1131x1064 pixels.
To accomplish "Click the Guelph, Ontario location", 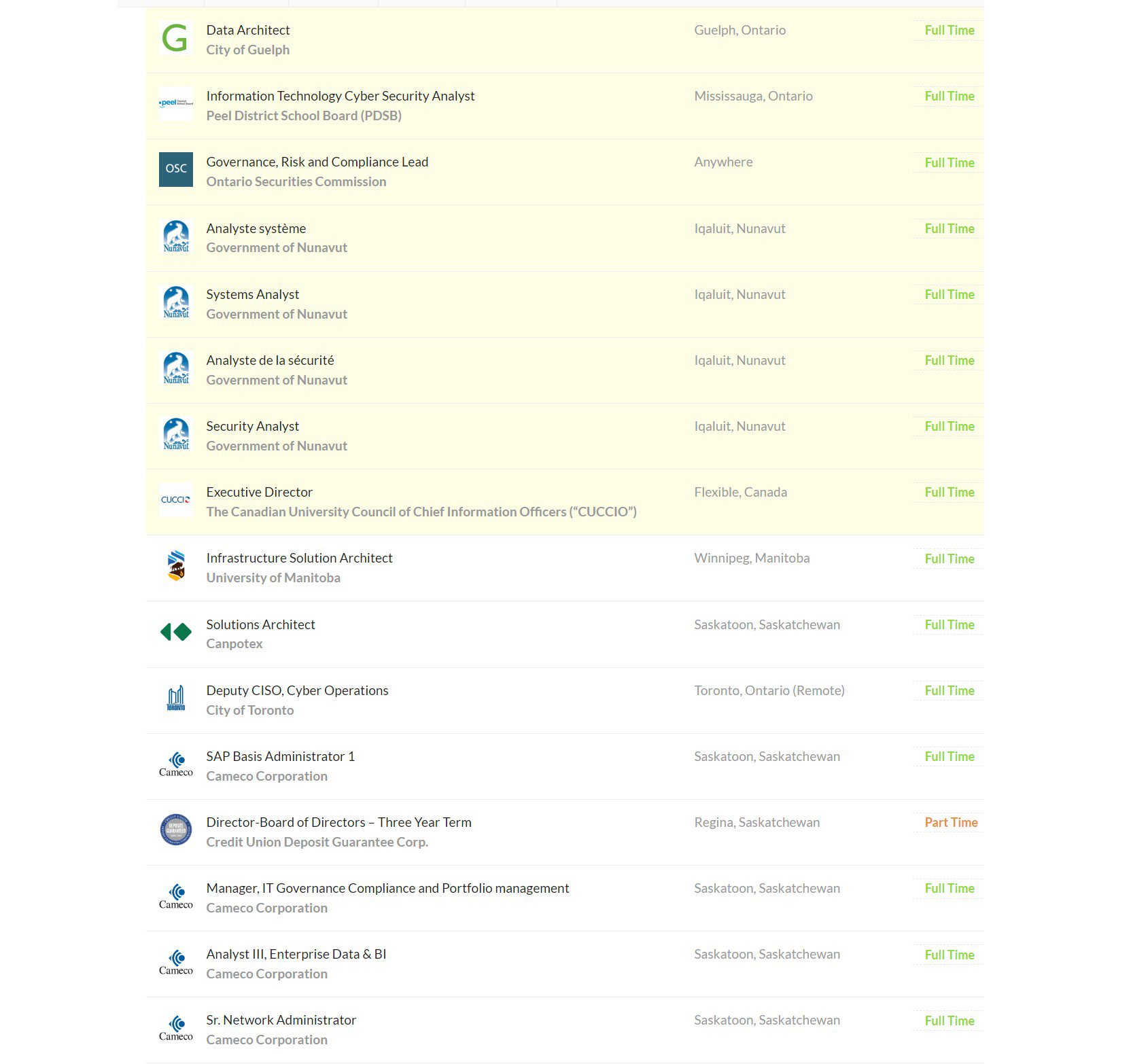I will coord(740,30).
